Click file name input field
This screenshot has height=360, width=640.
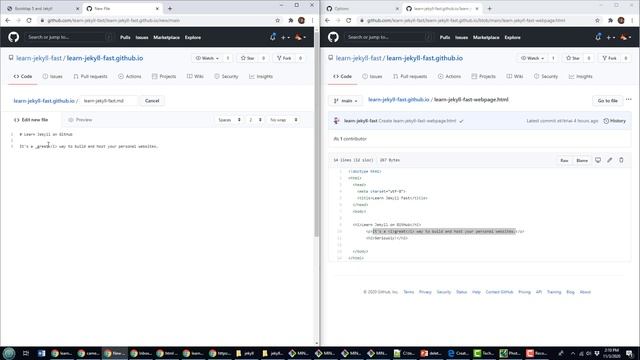pos(109,100)
